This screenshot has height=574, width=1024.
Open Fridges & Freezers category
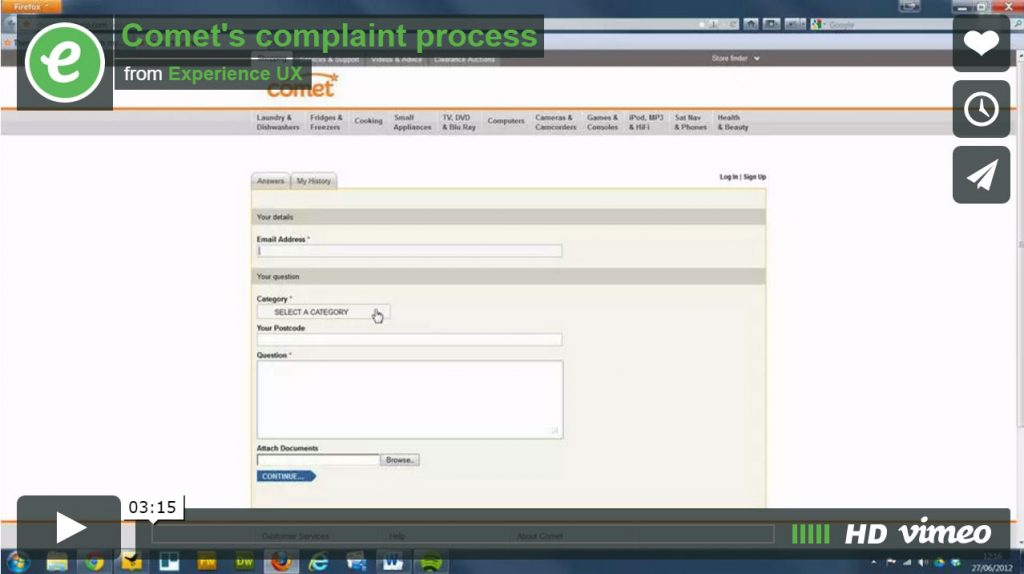[326, 122]
